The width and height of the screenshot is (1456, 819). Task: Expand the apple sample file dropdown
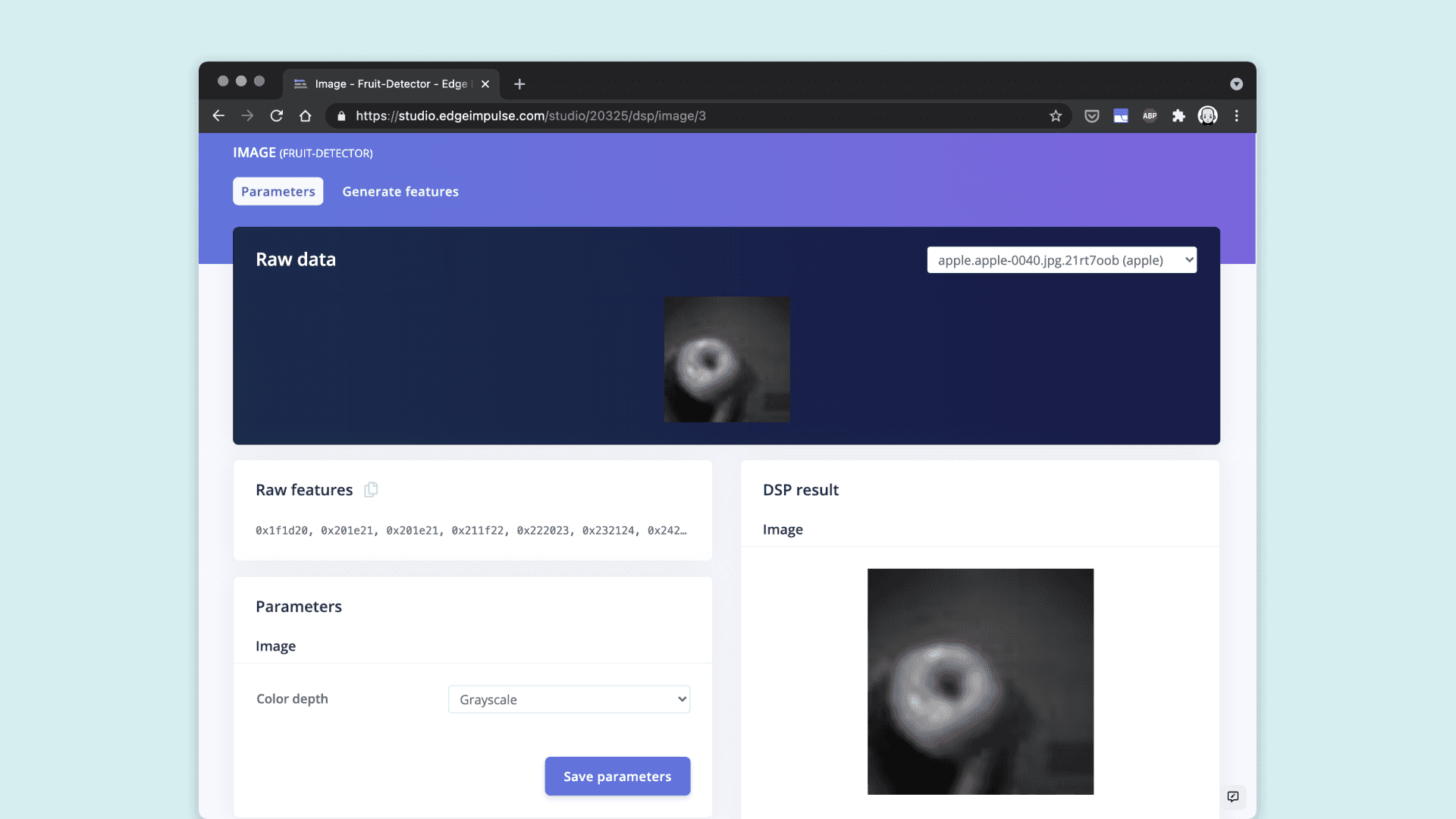pyautogui.click(x=1062, y=260)
